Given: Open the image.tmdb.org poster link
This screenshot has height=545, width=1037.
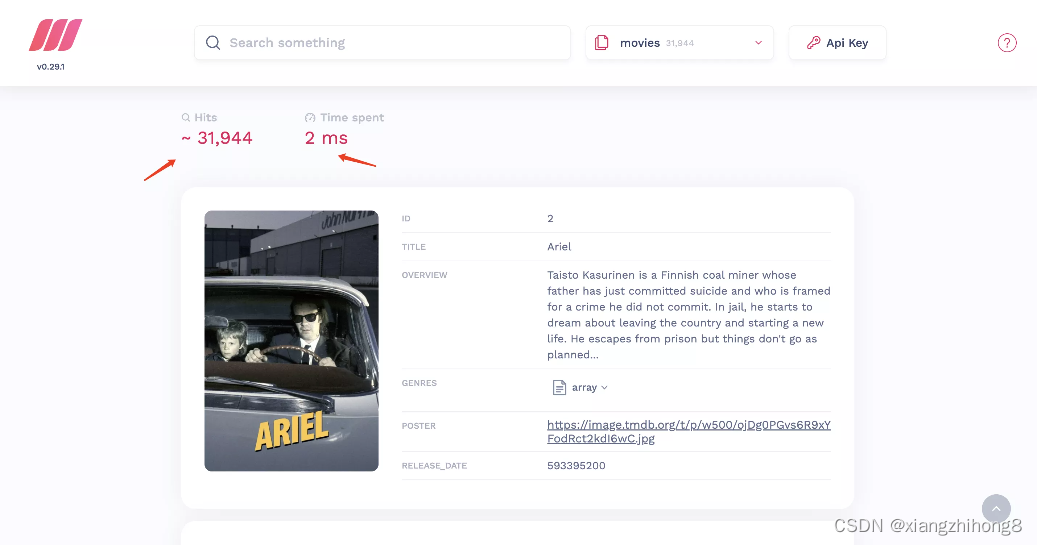Looking at the screenshot, I should 688,431.
